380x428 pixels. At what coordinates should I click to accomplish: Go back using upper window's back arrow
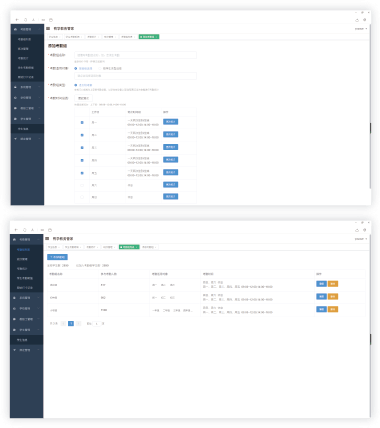point(17,20)
